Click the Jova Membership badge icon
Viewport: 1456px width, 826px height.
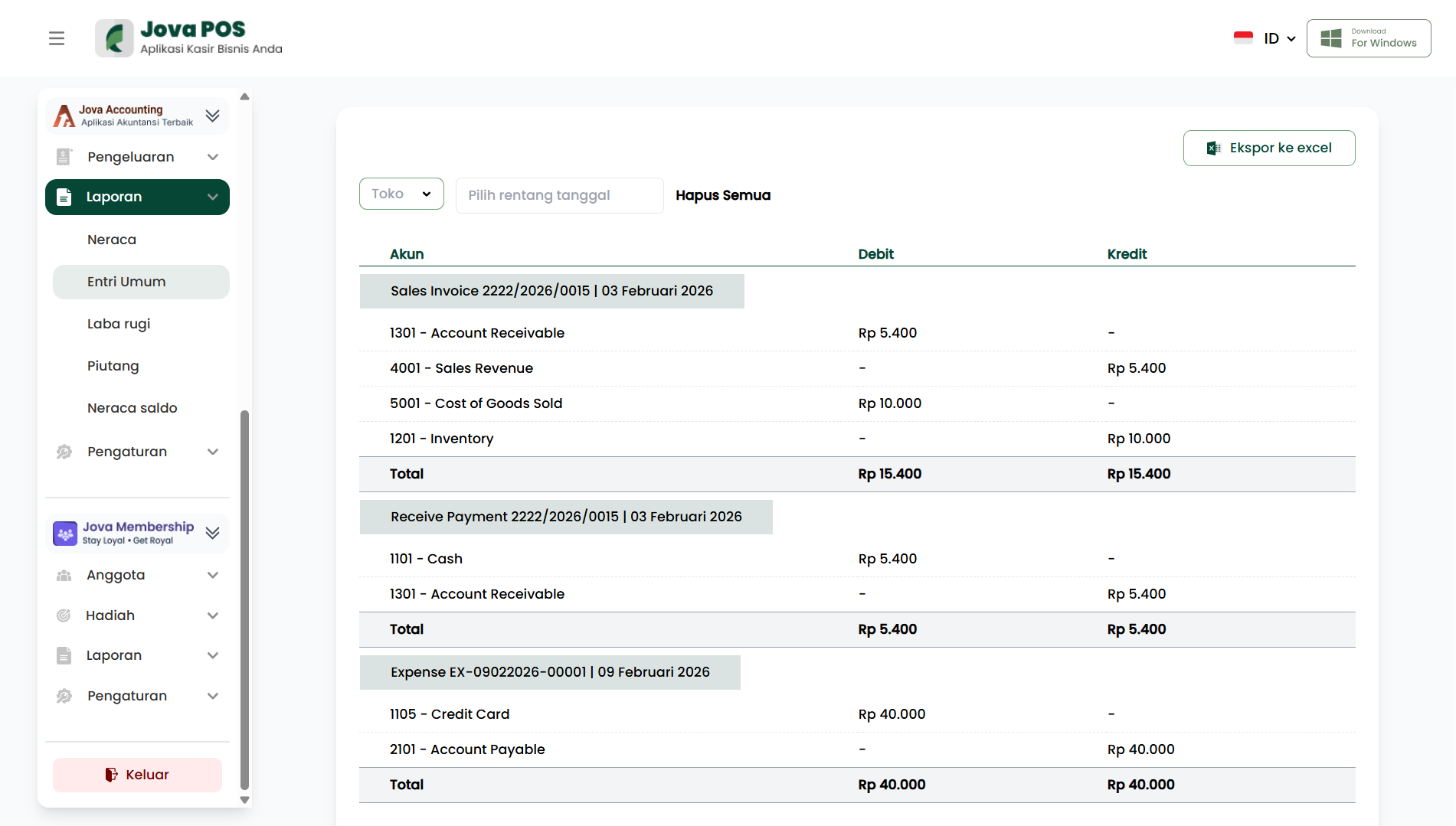click(65, 534)
